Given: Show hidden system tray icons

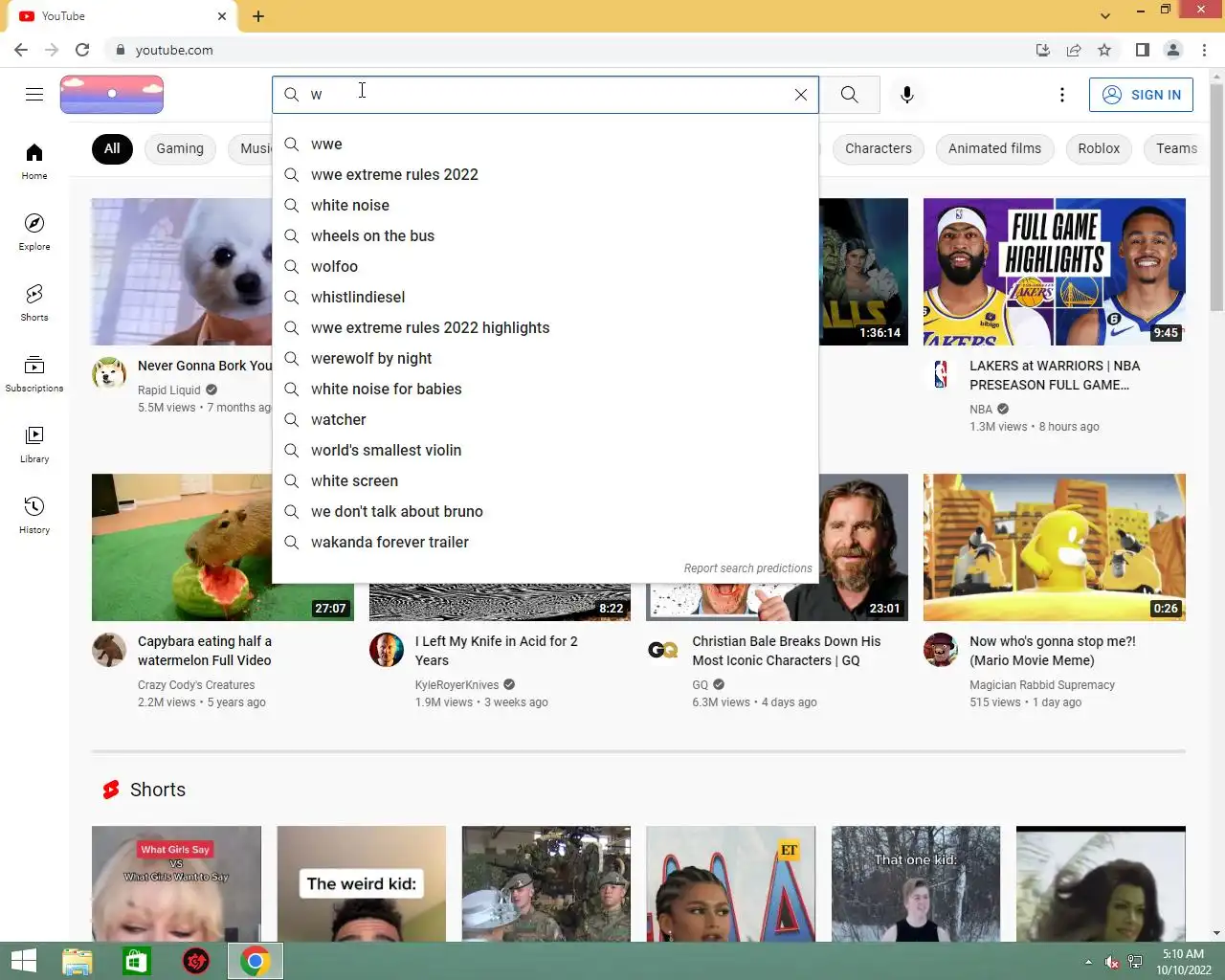Looking at the screenshot, I should 1088,962.
